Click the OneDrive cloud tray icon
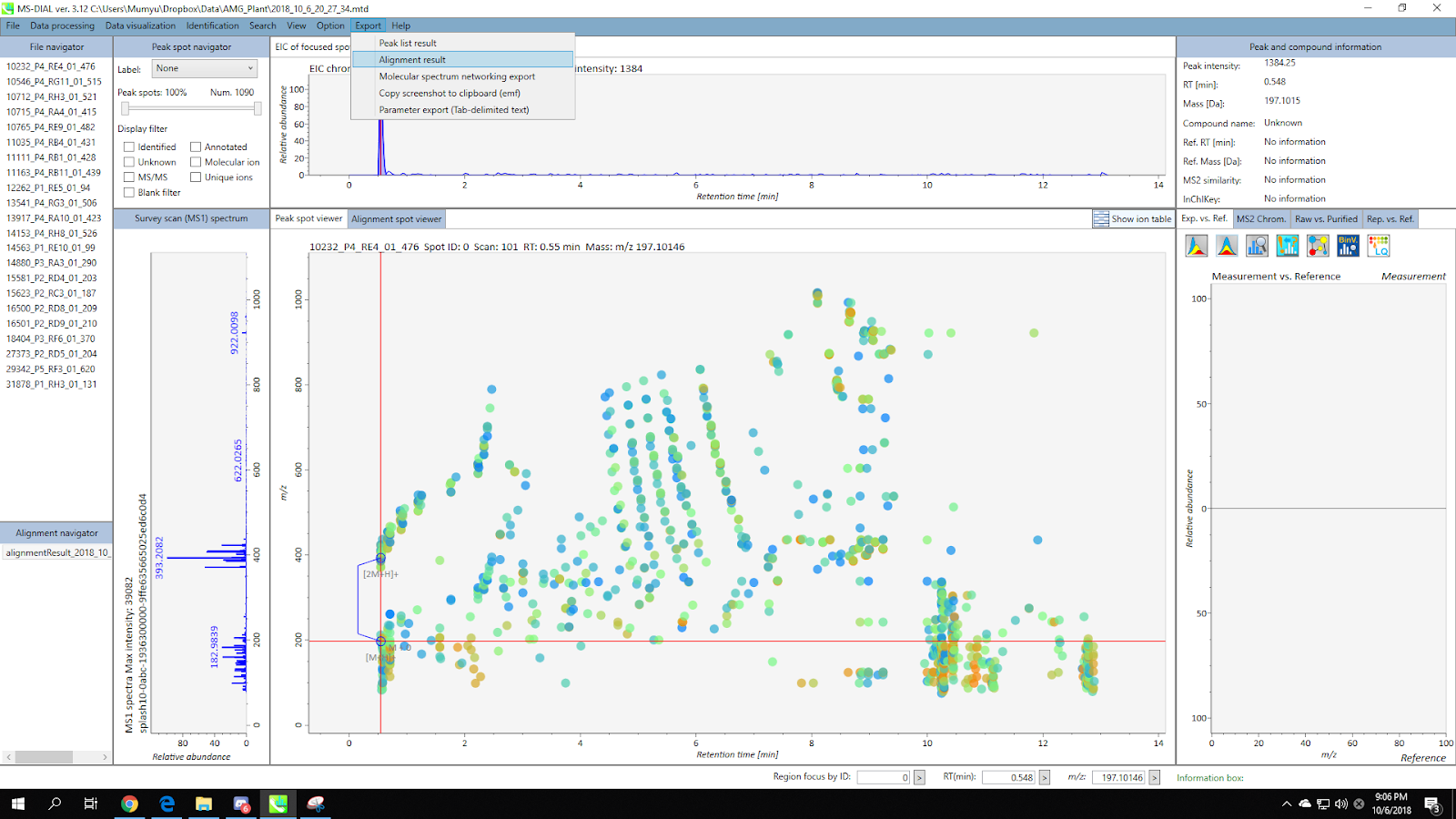 click(1305, 804)
